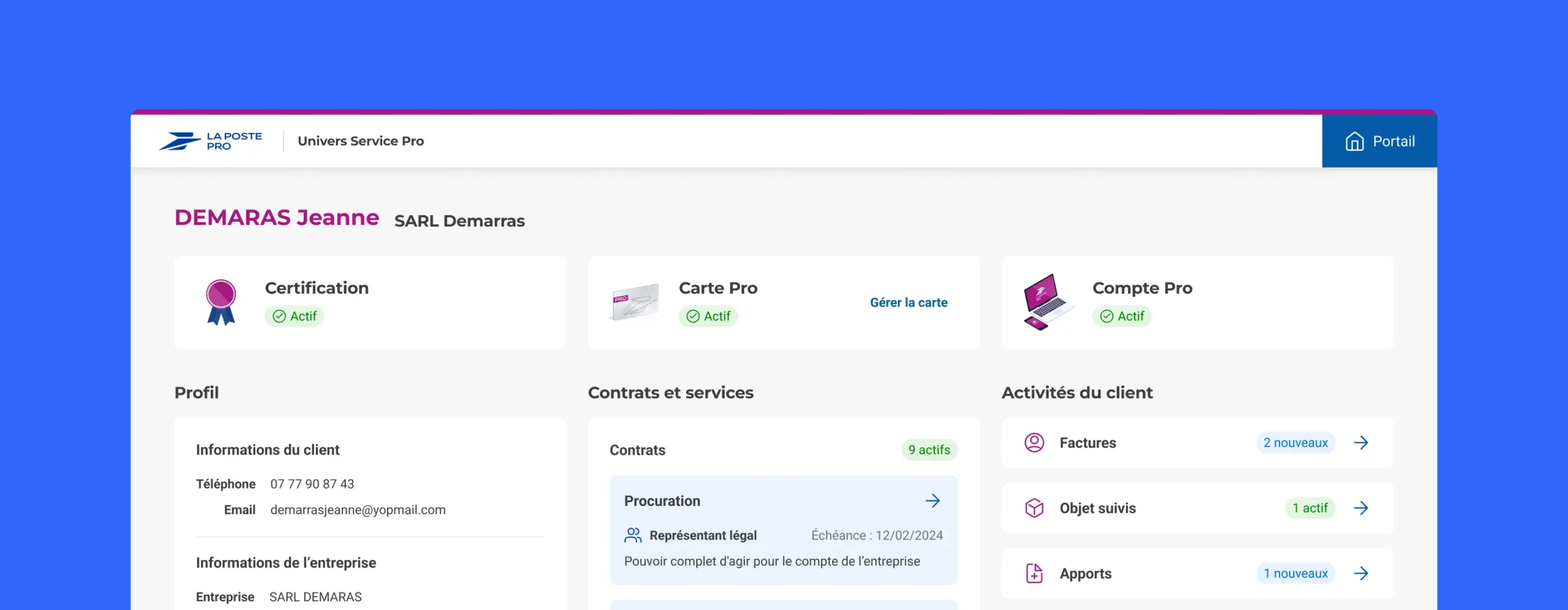Click the Factures row label
The height and width of the screenshot is (610, 1568).
point(1088,443)
